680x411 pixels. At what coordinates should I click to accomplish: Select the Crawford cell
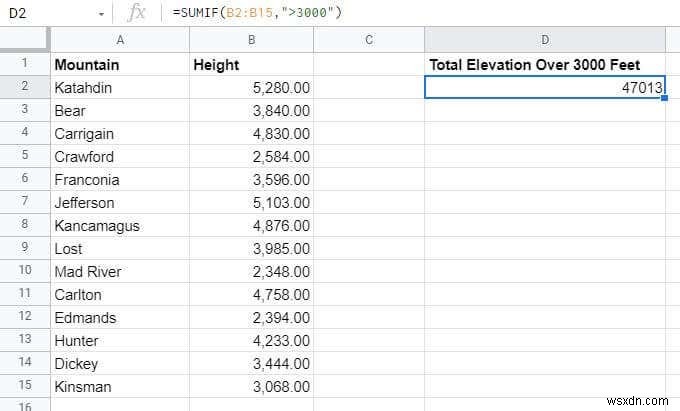click(x=120, y=156)
